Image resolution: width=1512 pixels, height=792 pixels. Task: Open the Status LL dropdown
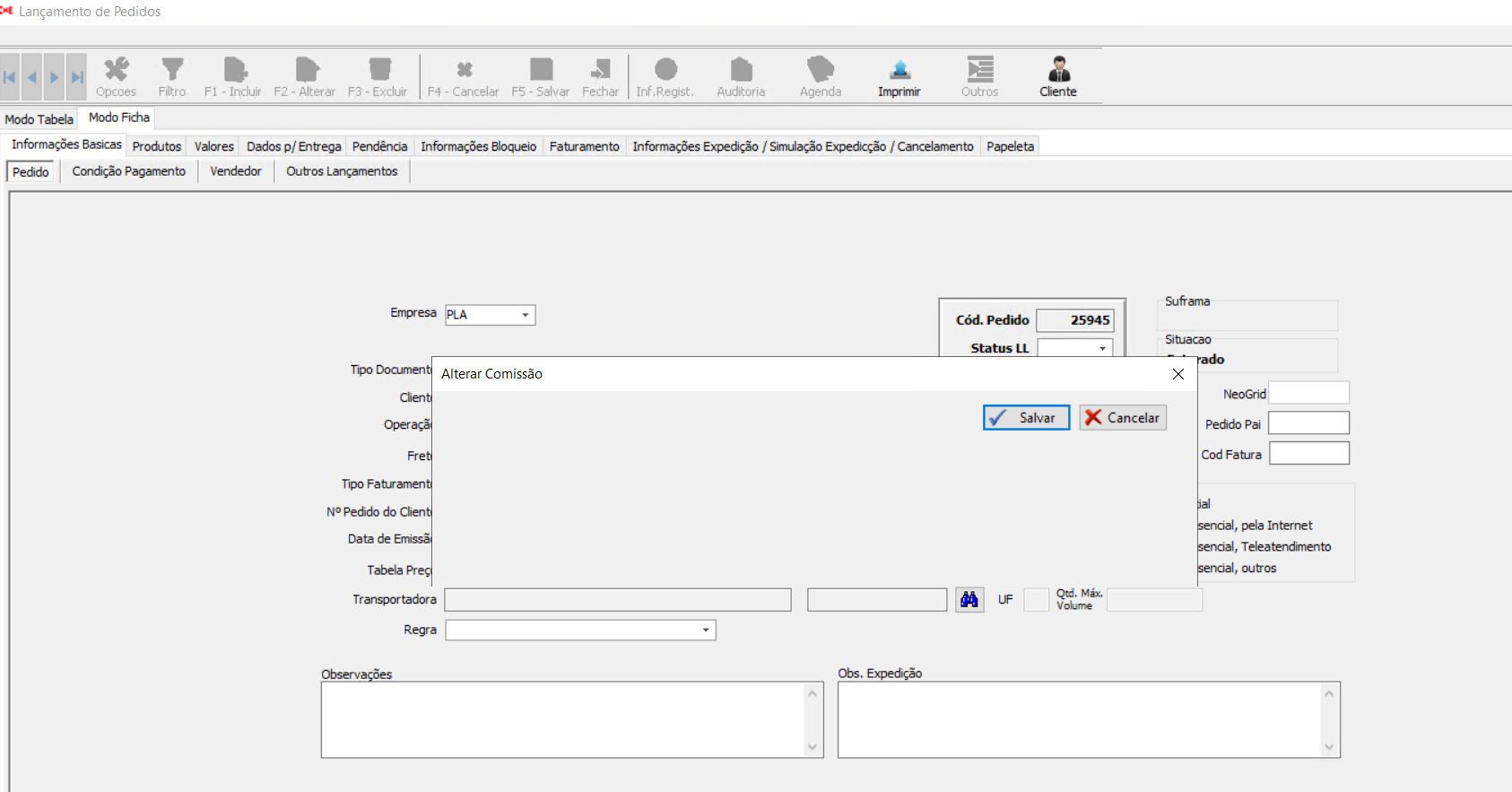click(1102, 348)
